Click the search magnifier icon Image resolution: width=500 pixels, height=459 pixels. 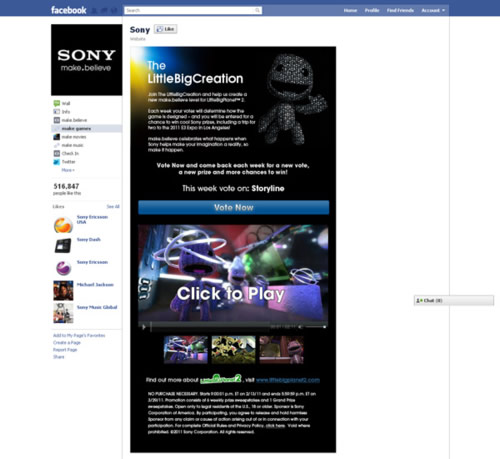pyautogui.click(x=257, y=10)
